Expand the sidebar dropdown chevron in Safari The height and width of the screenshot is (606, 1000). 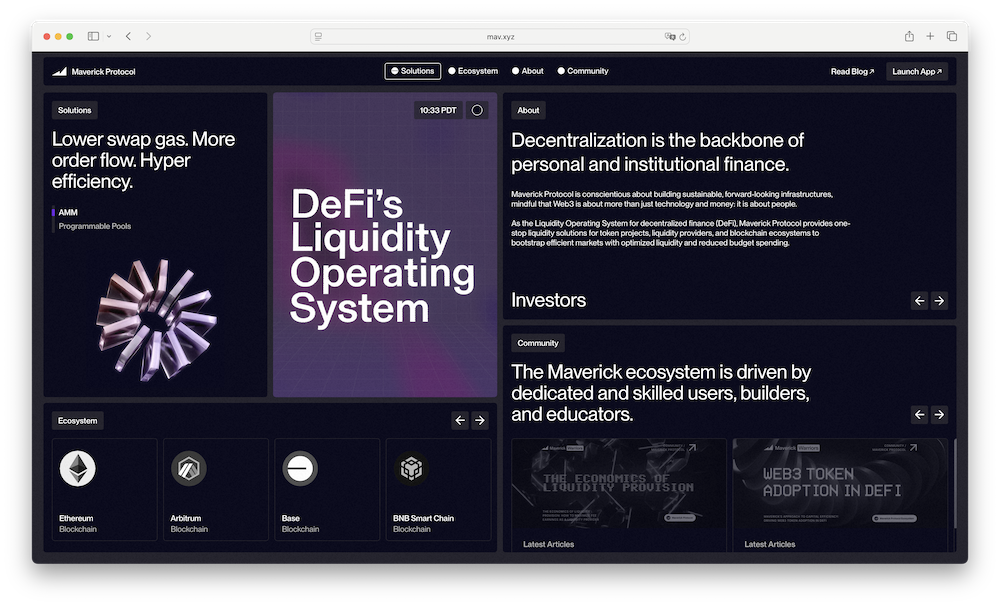109,36
